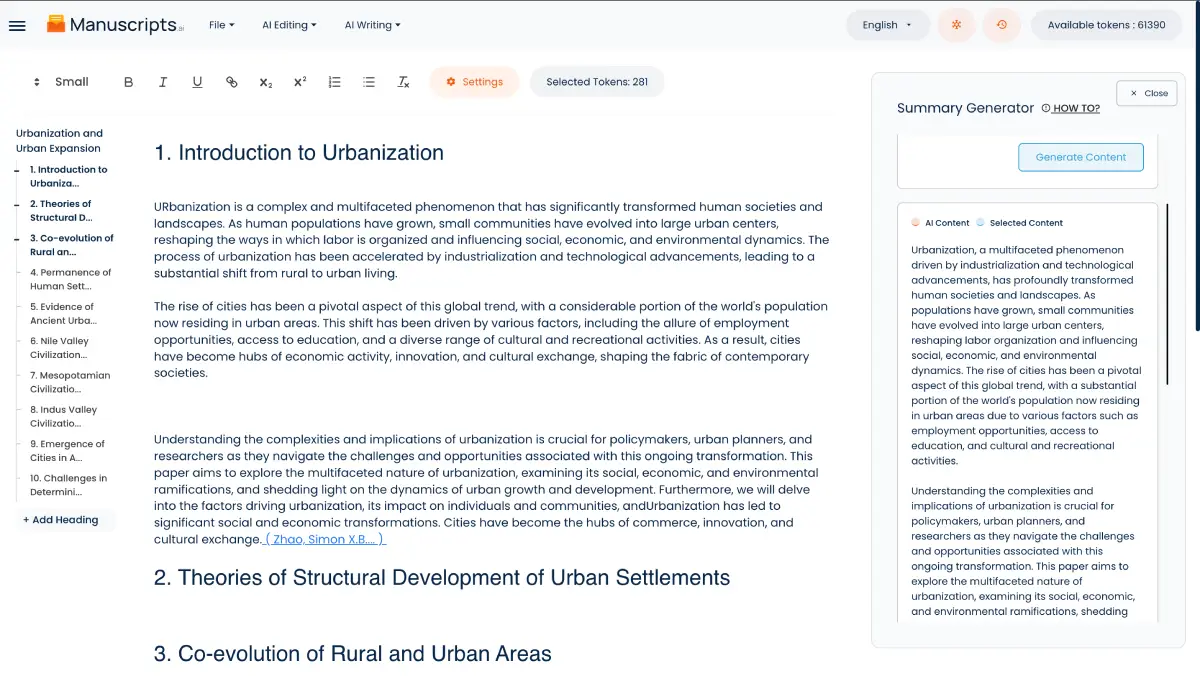Screen dimensions: 1200x681
Task: Clear text formatting
Action: click(403, 82)
